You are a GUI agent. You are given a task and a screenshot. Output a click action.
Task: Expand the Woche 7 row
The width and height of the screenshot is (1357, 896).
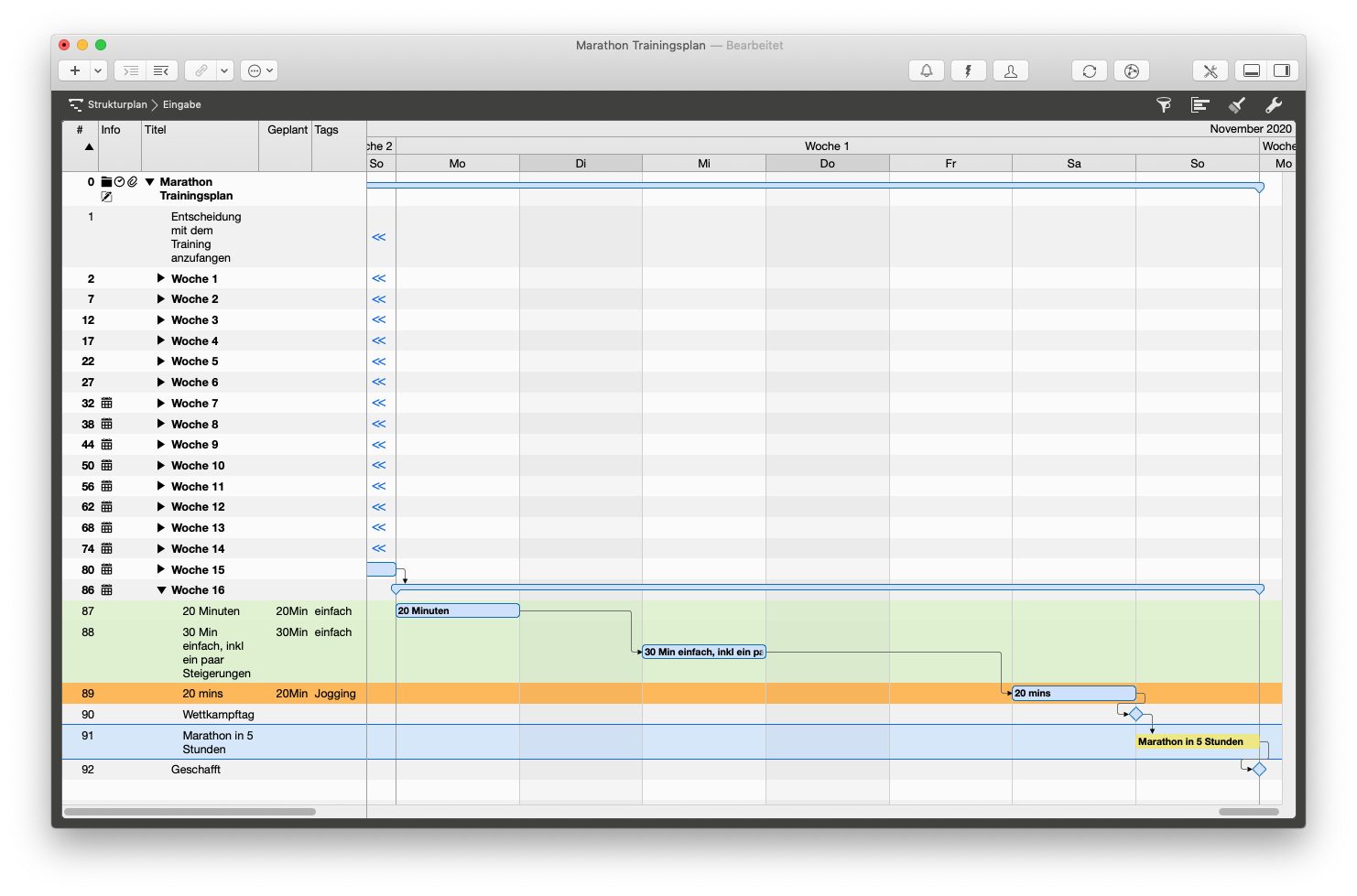161,403
